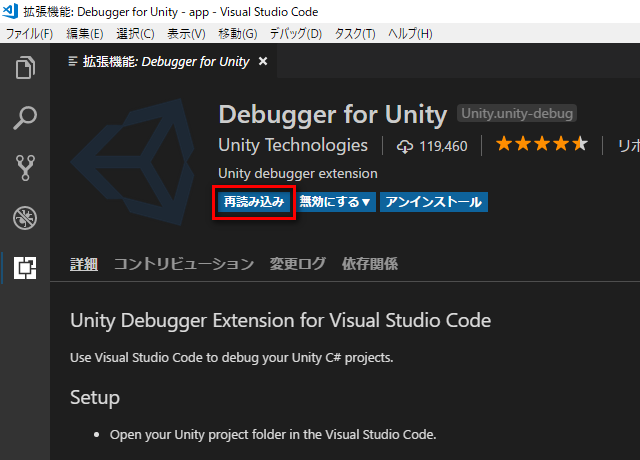Open the ヘルプ(H) menu

tap(410, 33)
